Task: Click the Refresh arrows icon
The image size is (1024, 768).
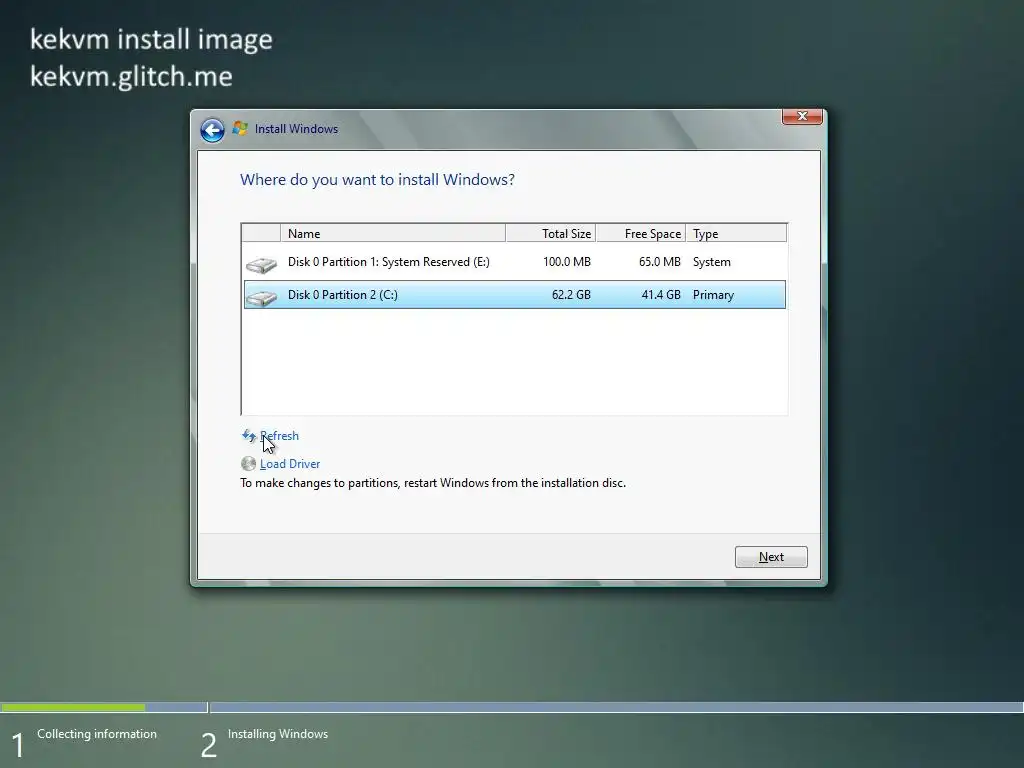Action: tap(249, 436)
